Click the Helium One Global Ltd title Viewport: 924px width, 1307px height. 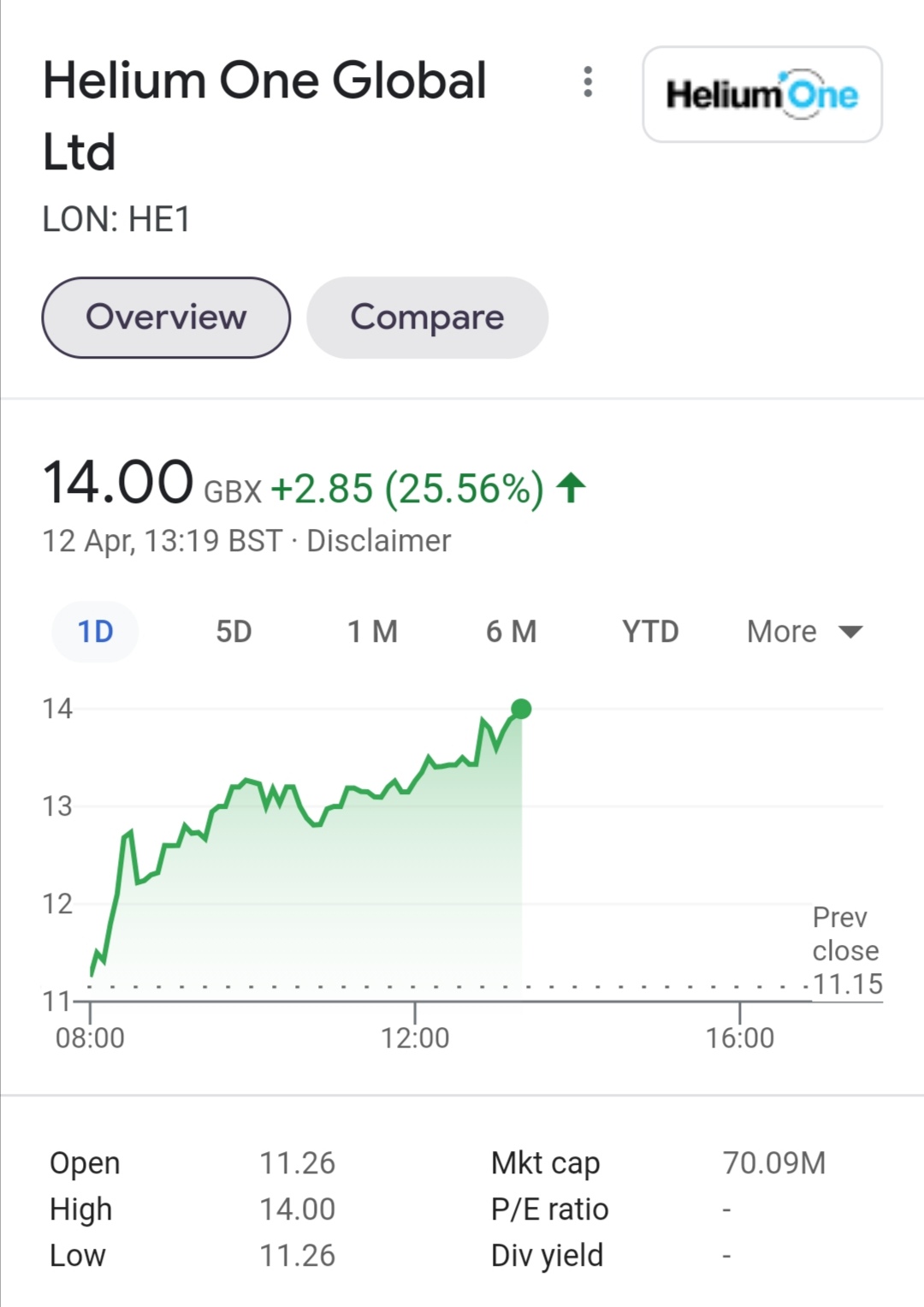click(265, 116)
